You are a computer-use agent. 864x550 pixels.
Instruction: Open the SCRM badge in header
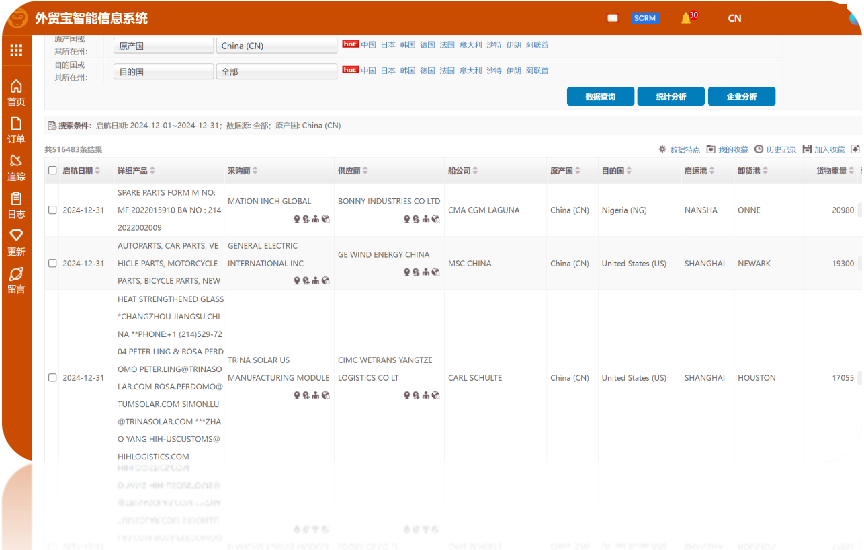click(645, 18)
